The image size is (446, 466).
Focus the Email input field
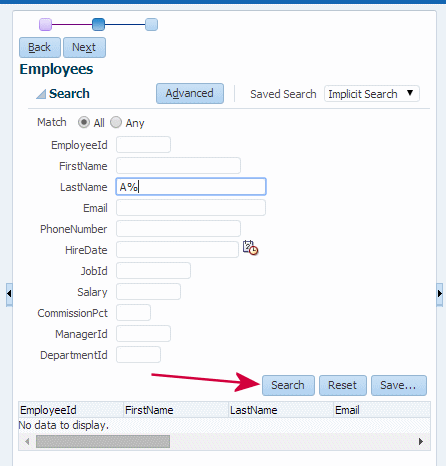pos(191,208)
